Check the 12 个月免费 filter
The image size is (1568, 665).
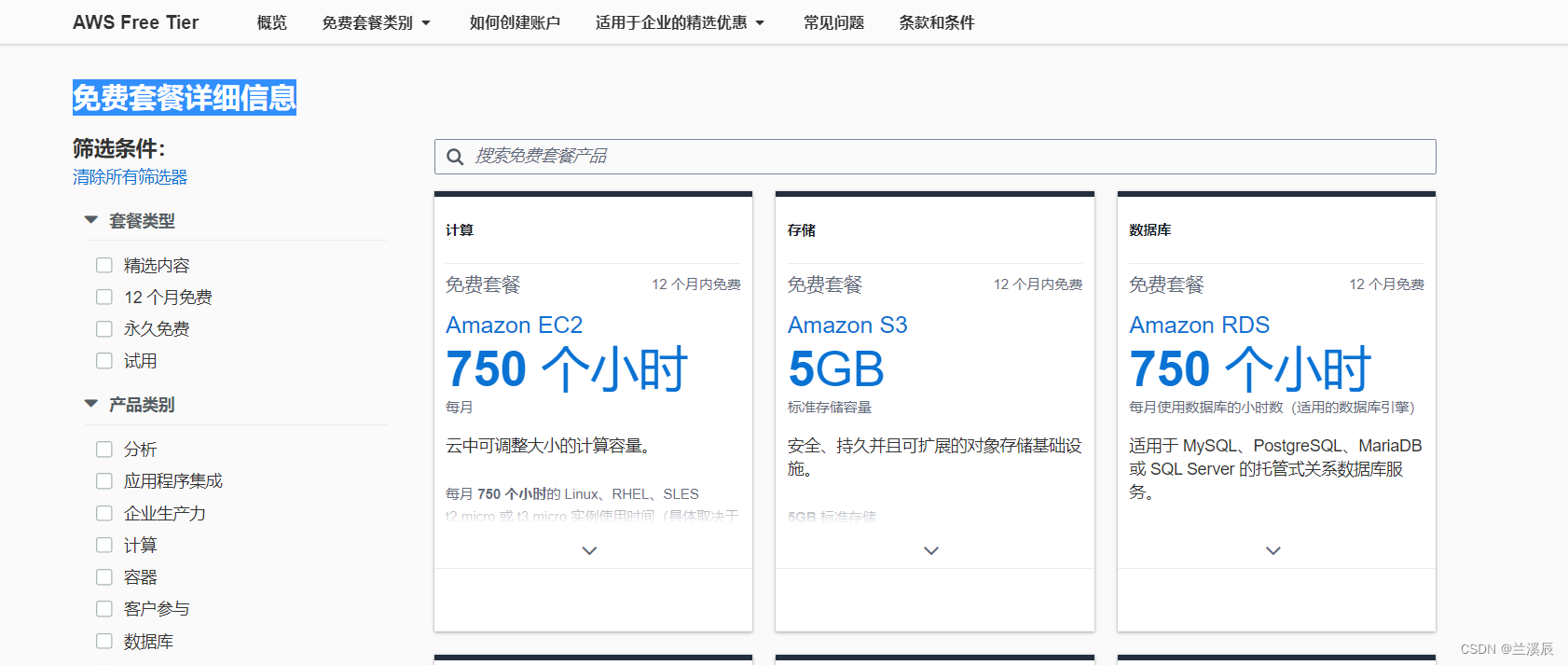tap(104, 298)
